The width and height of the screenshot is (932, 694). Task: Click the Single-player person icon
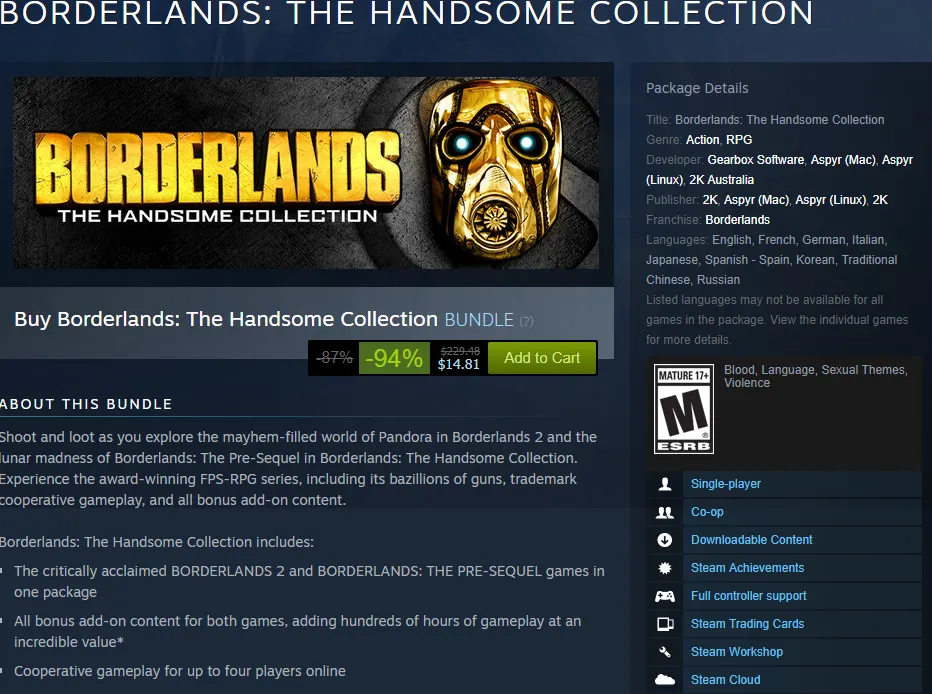tap(665, 484)
